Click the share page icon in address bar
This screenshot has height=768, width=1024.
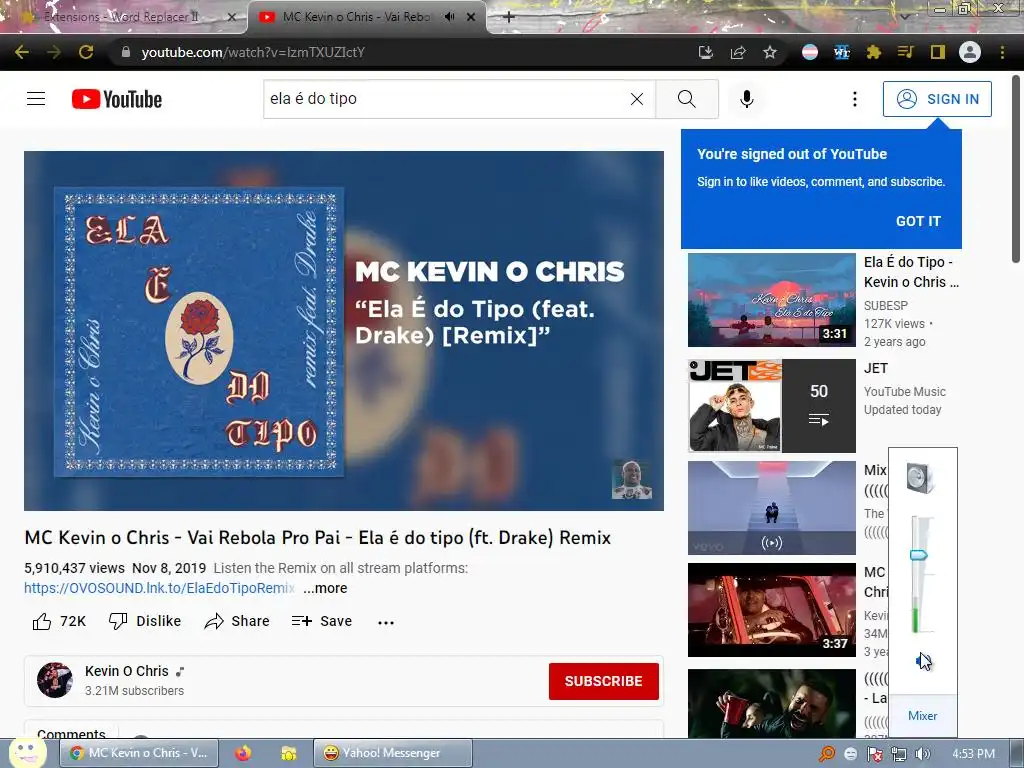pos(738,52)
